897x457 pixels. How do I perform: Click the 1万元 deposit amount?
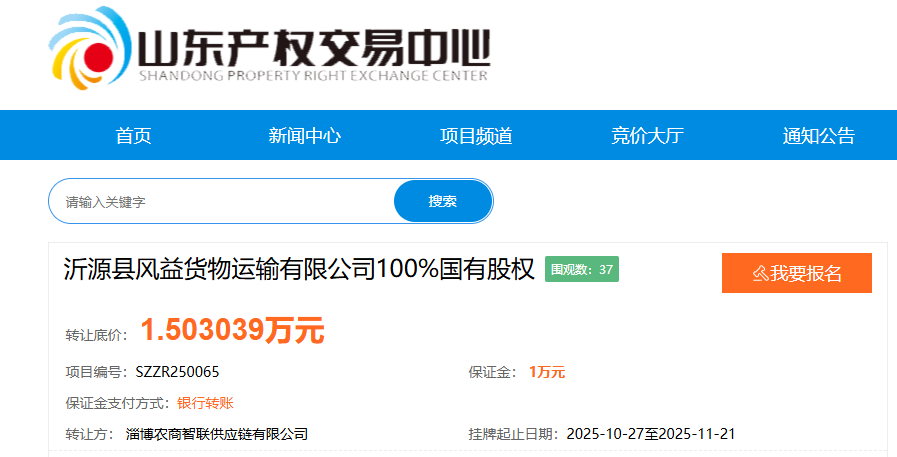(547, 372)
